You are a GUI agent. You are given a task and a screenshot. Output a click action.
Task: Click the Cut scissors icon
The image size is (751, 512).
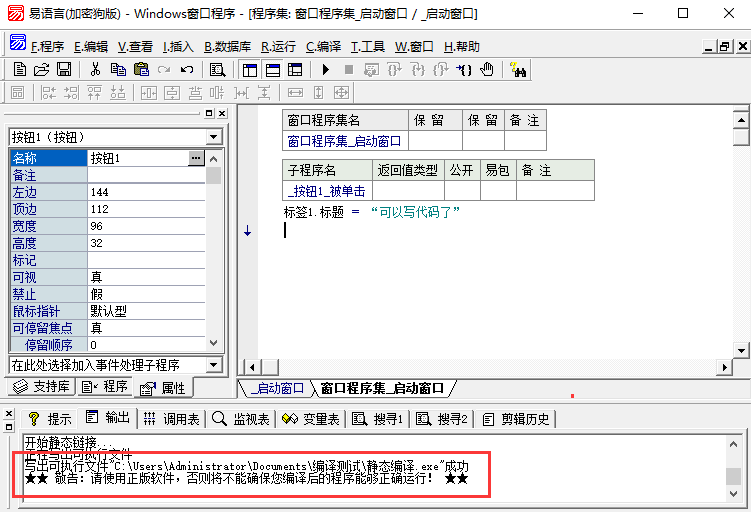pyautogui.click(x=95, y=69)
